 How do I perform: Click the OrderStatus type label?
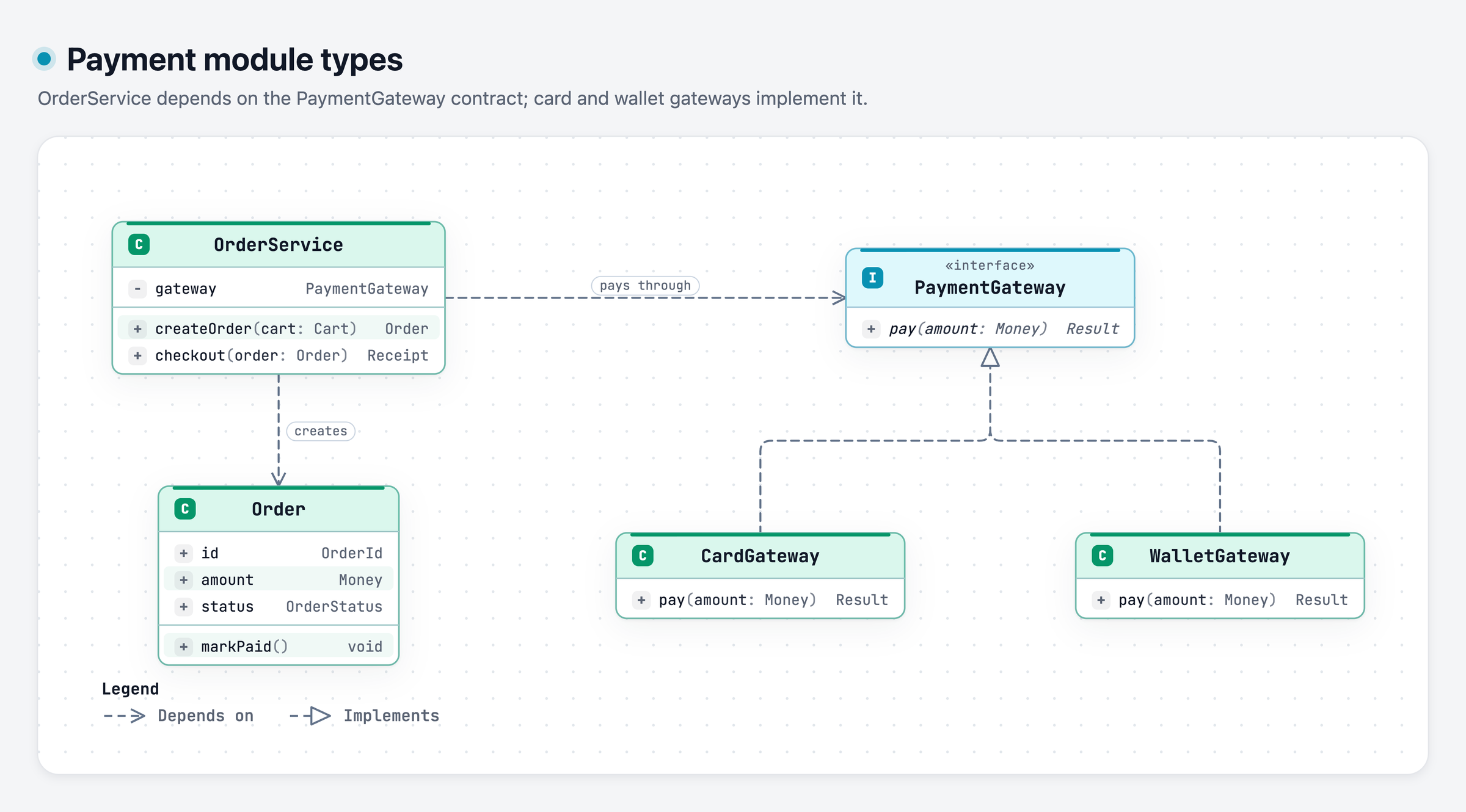pyautogui.click(x=334, y=607)
